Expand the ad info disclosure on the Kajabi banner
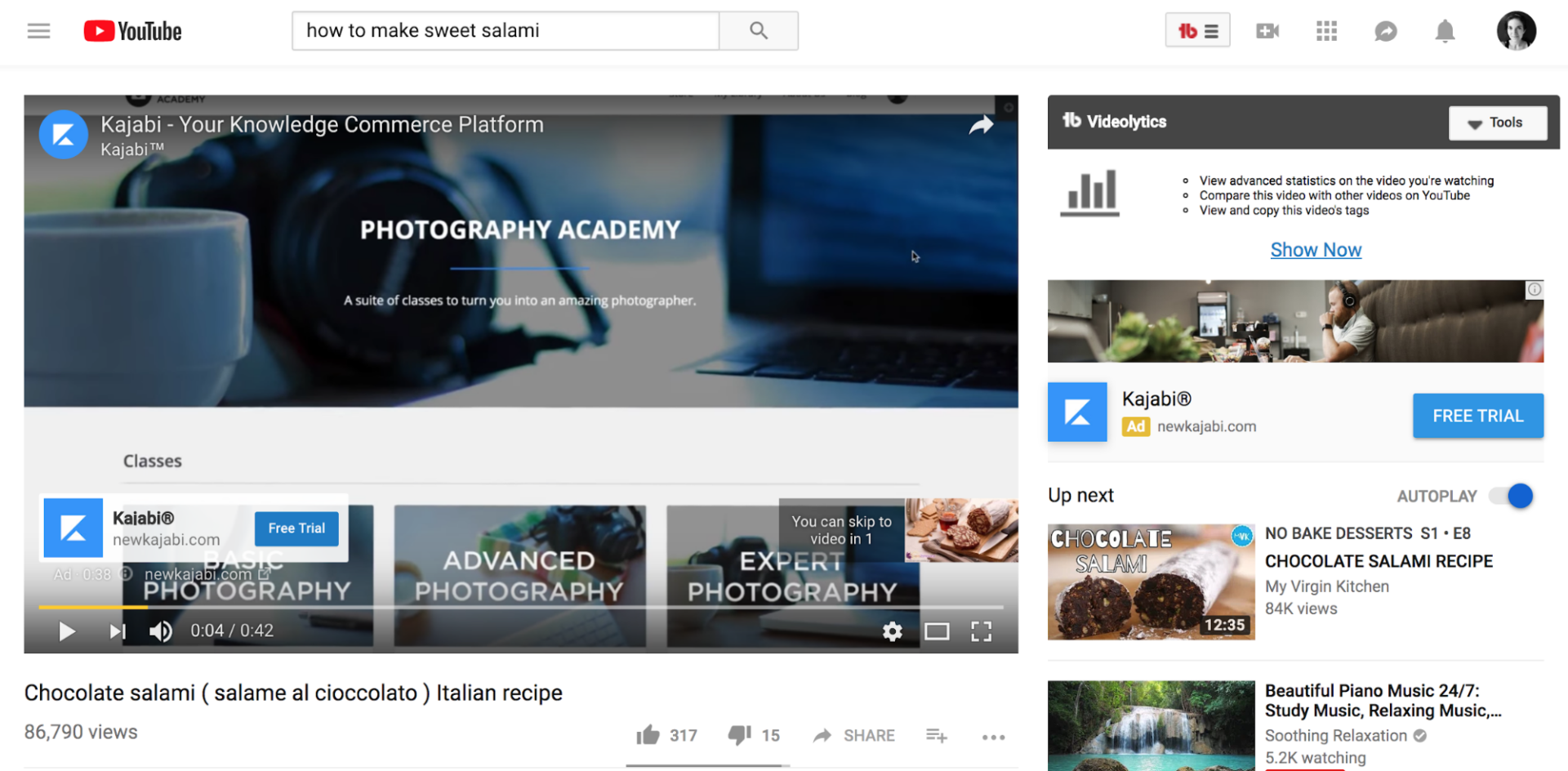The height and width of the screenshot is (771, 1568). 1535,289
